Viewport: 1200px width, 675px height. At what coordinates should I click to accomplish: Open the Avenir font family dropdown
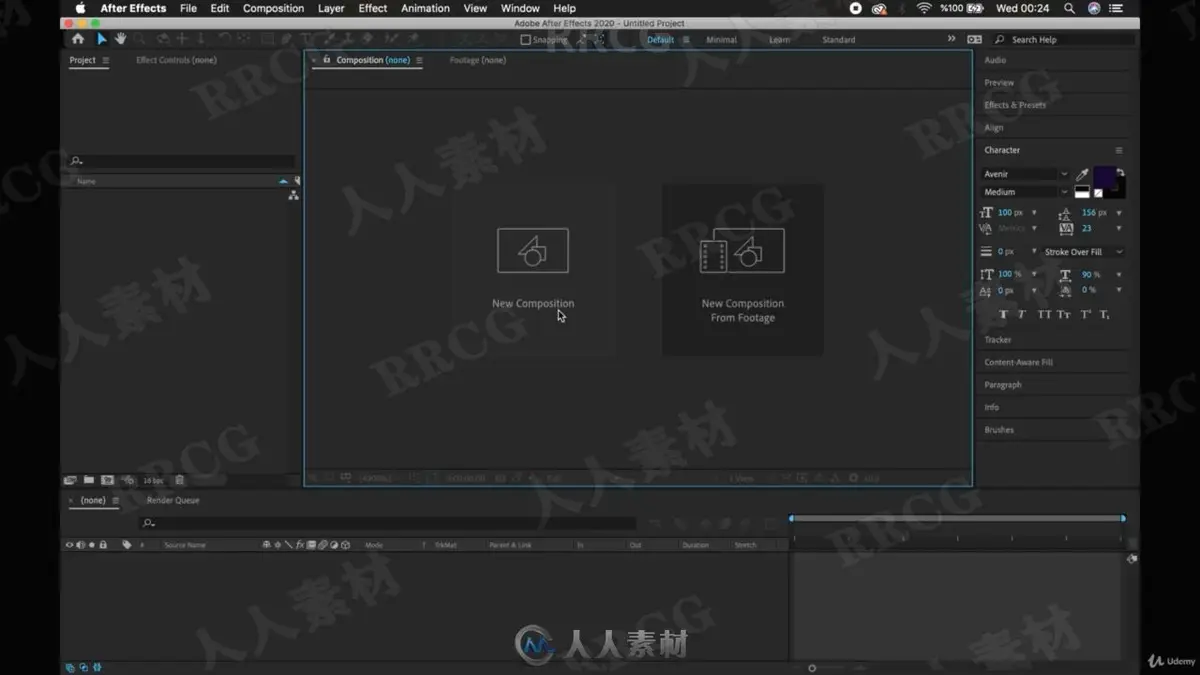(x=1025, y=174)
